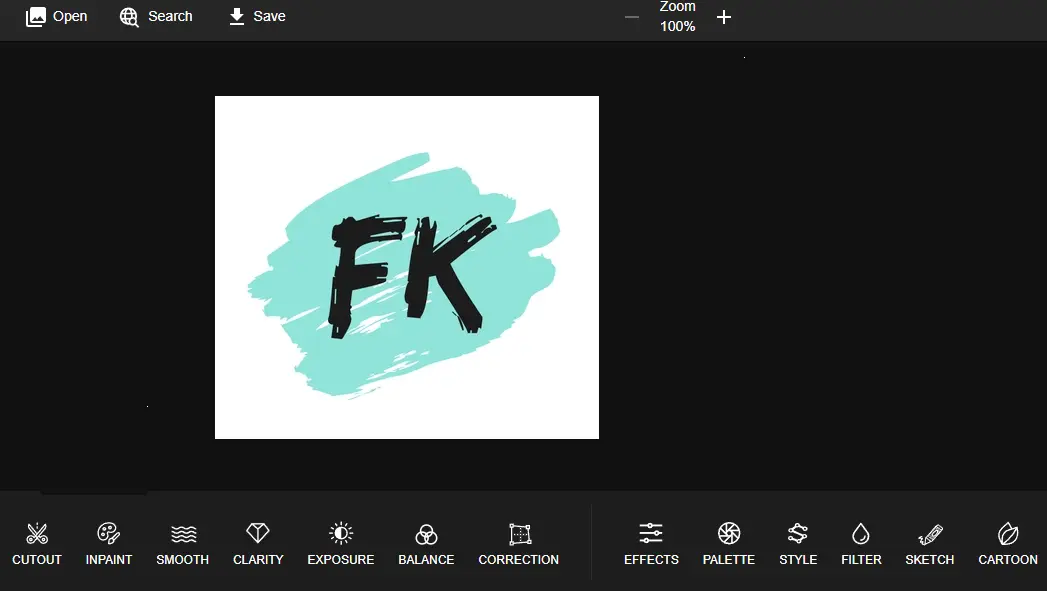The image size is (1047, 591).
Task: Open the Exposure sun tool
Action: coord(341,544)
